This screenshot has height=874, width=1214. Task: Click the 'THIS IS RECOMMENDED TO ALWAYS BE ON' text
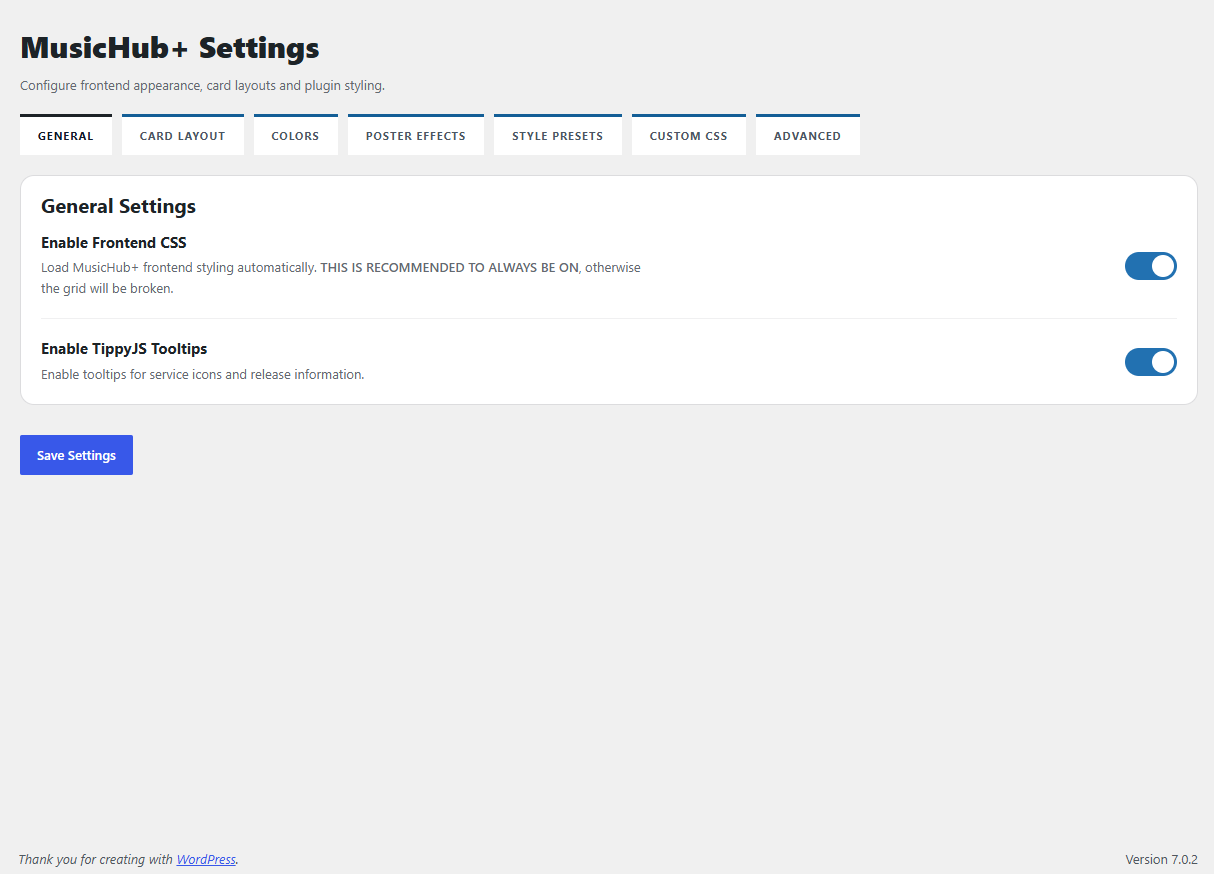(x=449, y=268)
